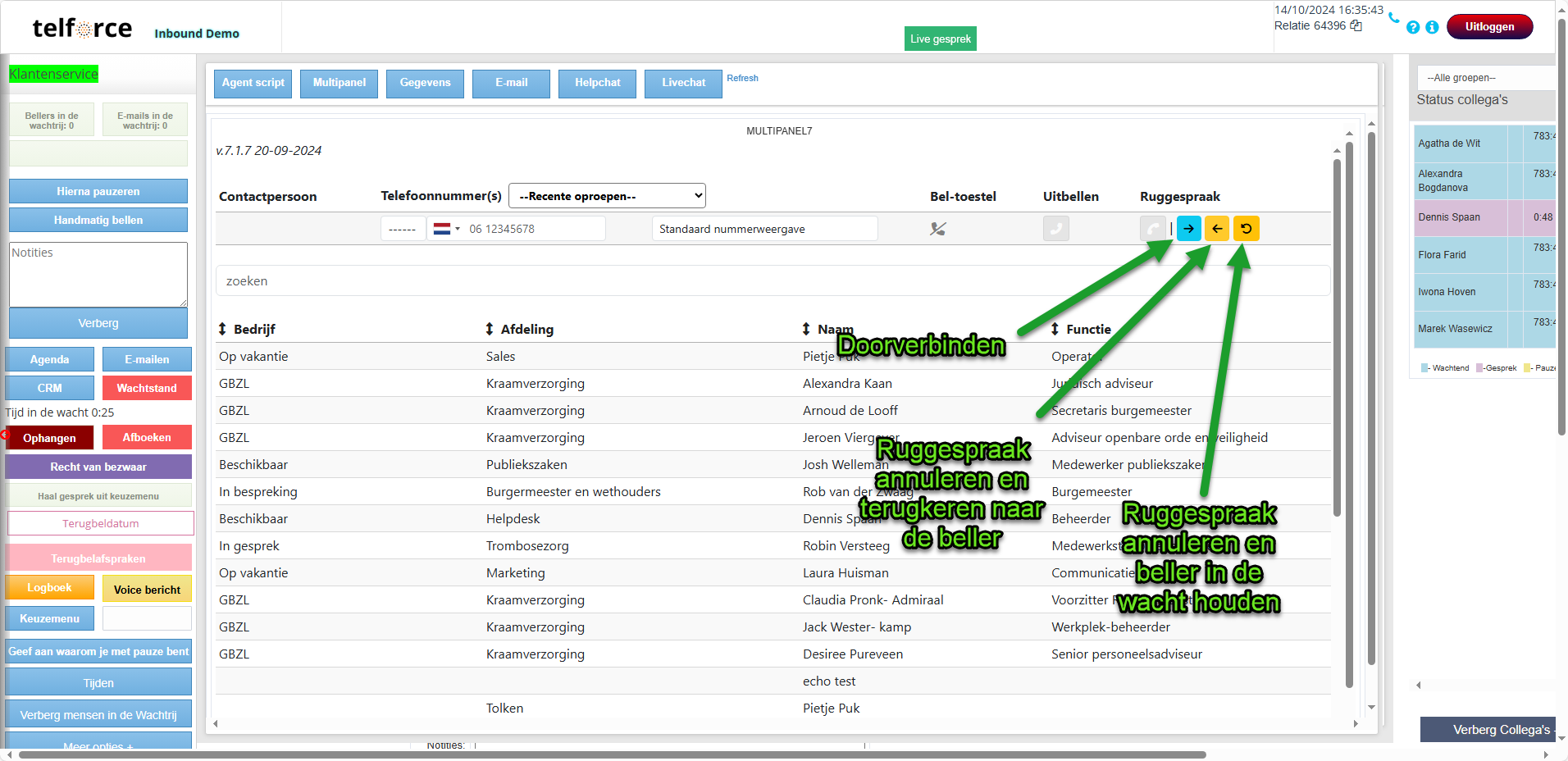1568x761 pixels.
Task: Click the grey Ruggespraak call icon
Action: (x=1152, y=229)
